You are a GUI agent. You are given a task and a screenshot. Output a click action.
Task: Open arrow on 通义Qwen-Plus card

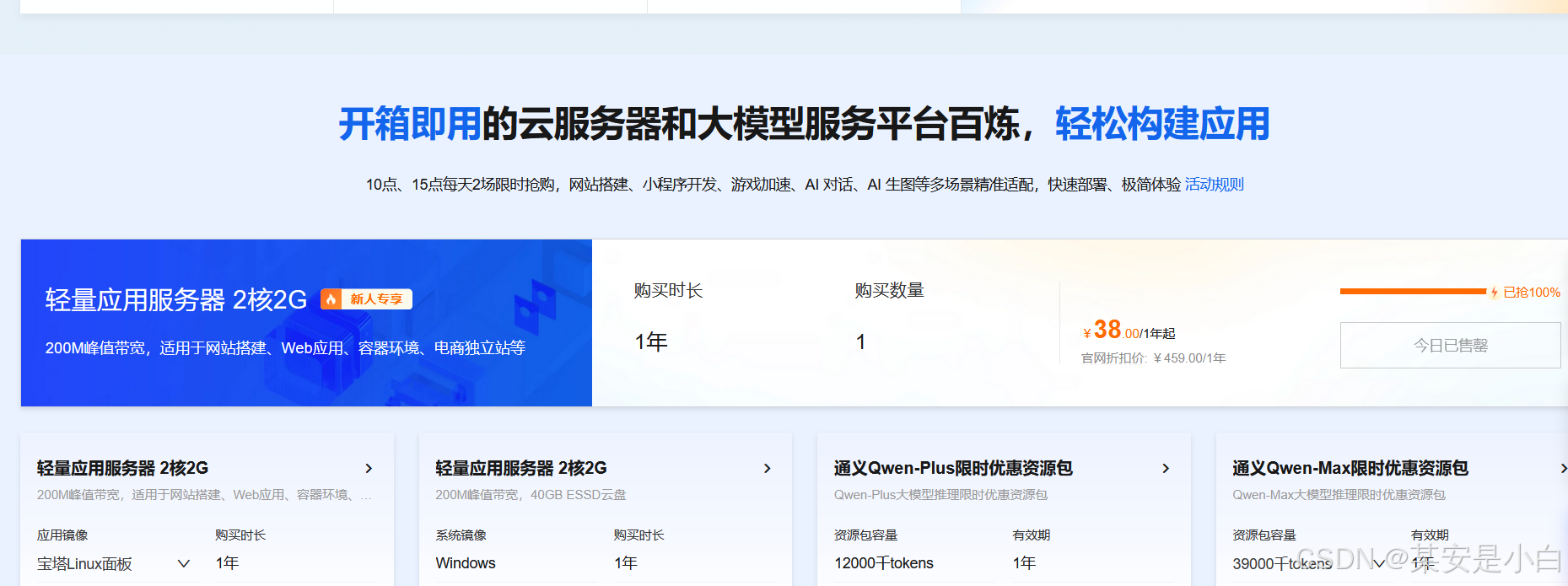point(1166,468)
